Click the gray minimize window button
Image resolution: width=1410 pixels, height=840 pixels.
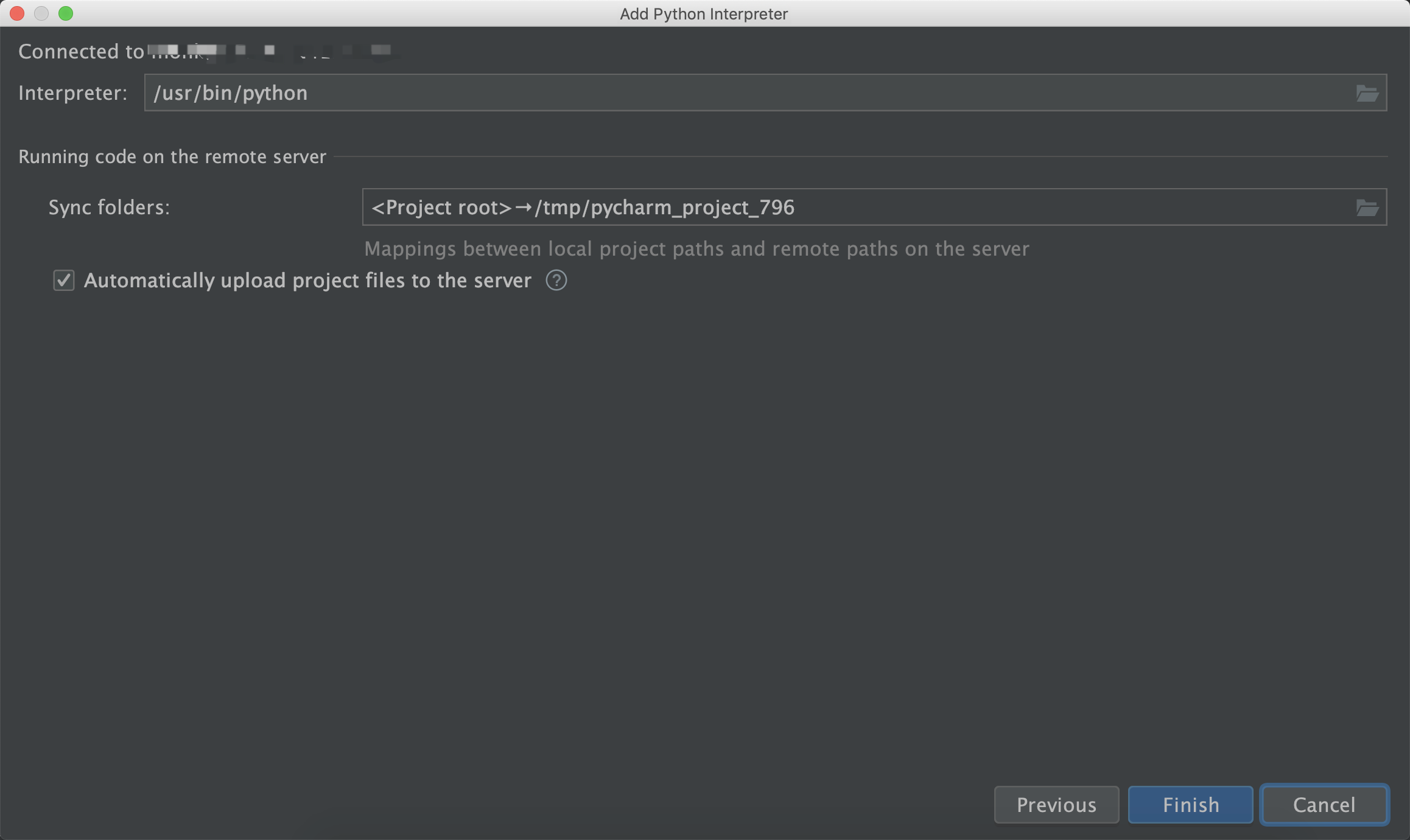tap(41, 13)
